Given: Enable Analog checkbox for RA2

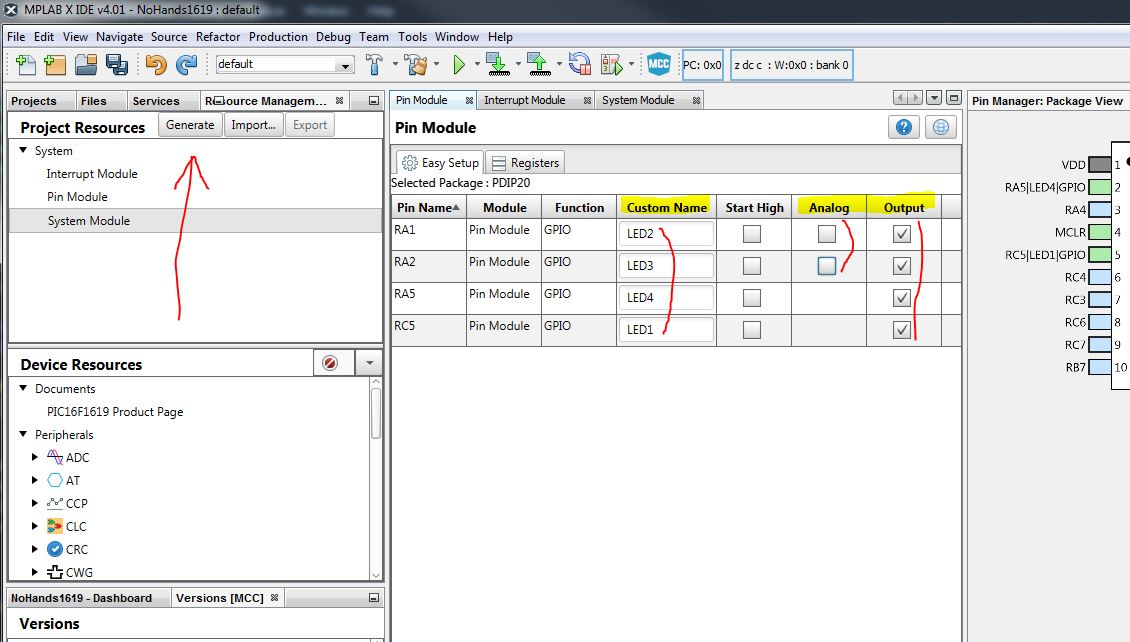Looking at the screenshot, I should point(827,266).
